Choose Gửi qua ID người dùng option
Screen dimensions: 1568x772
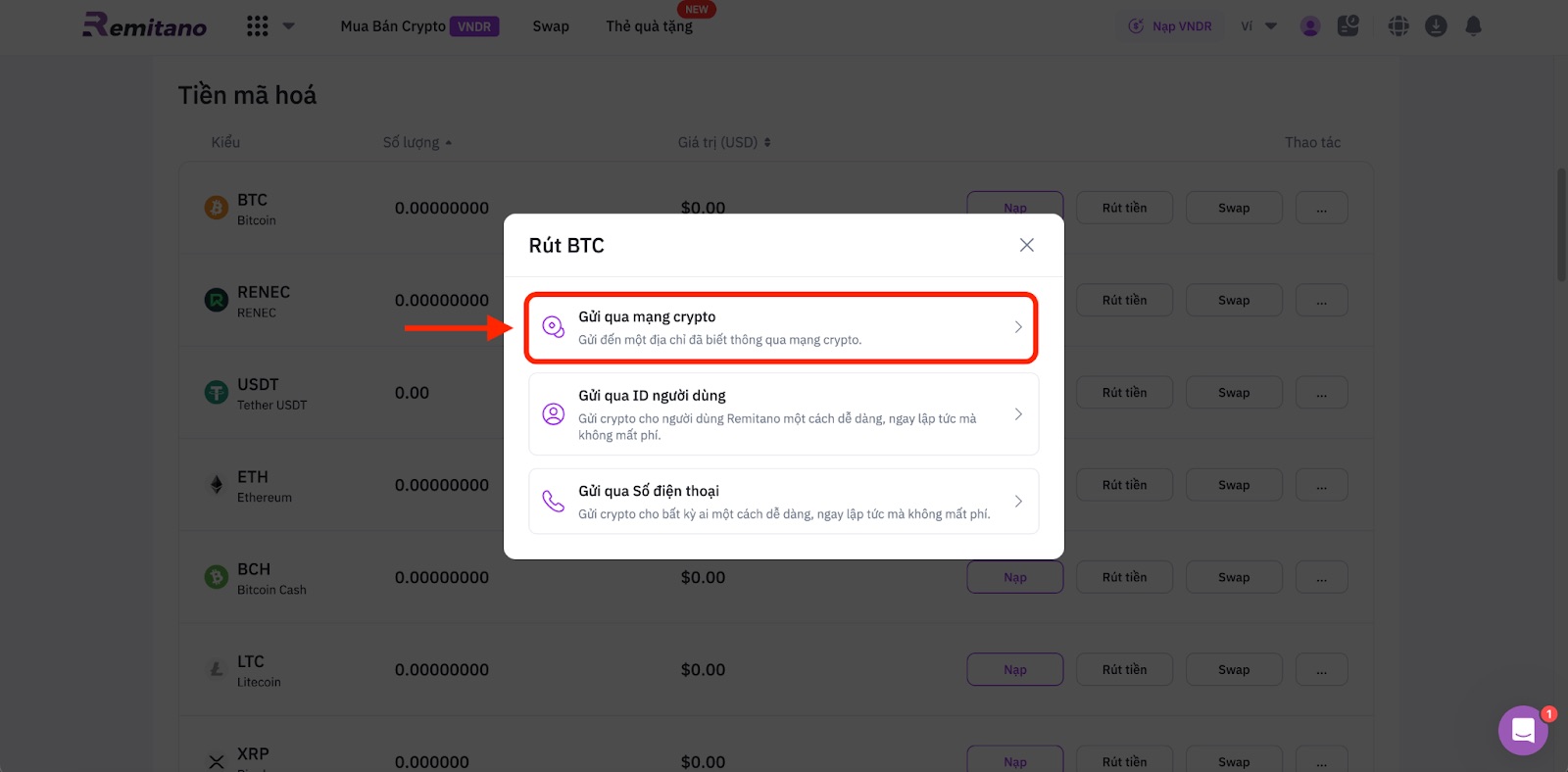[x=783, y=414]
